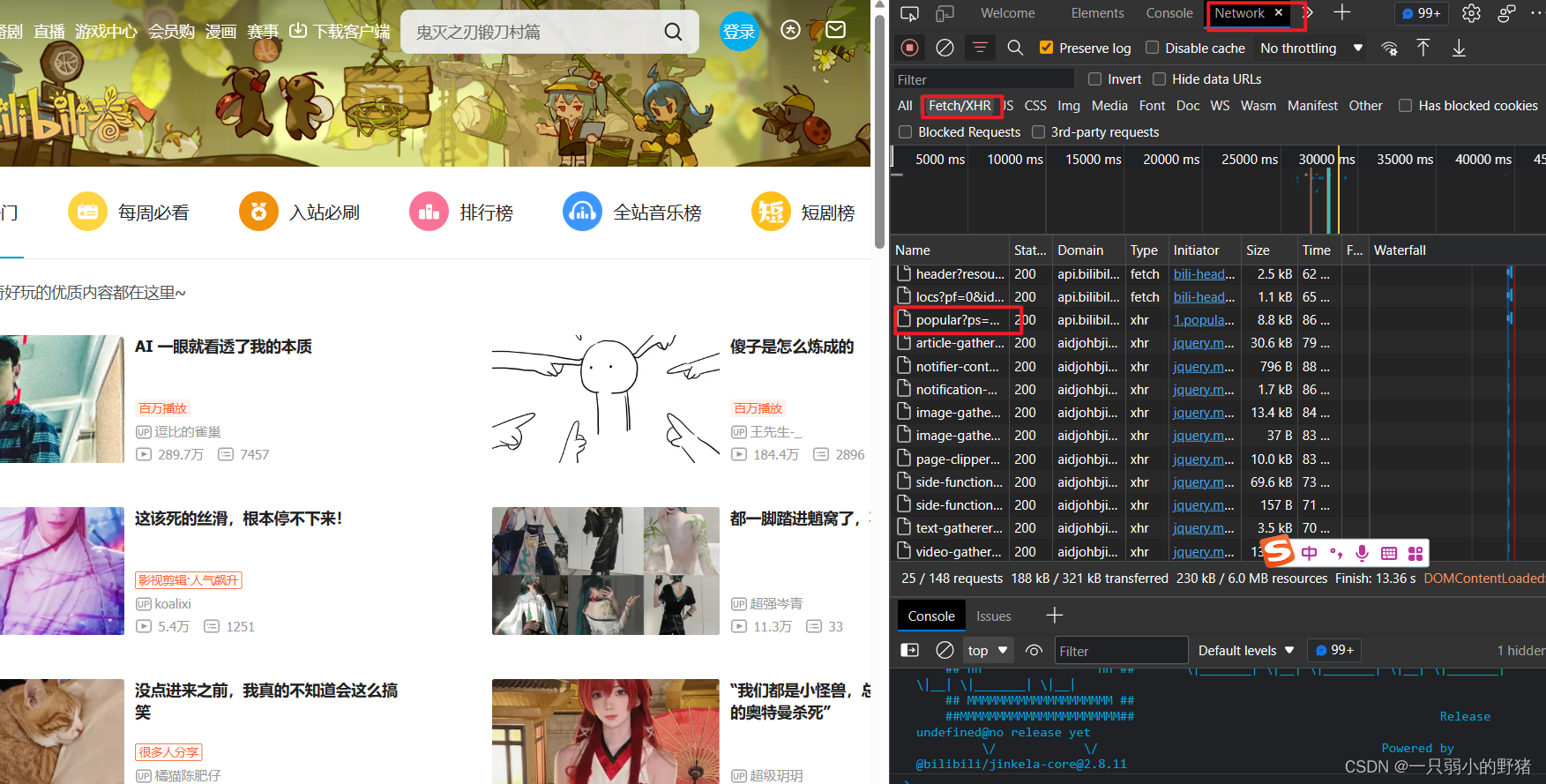
Task: Open the 游戏中心 navigation link
Action: click(106, 32)
